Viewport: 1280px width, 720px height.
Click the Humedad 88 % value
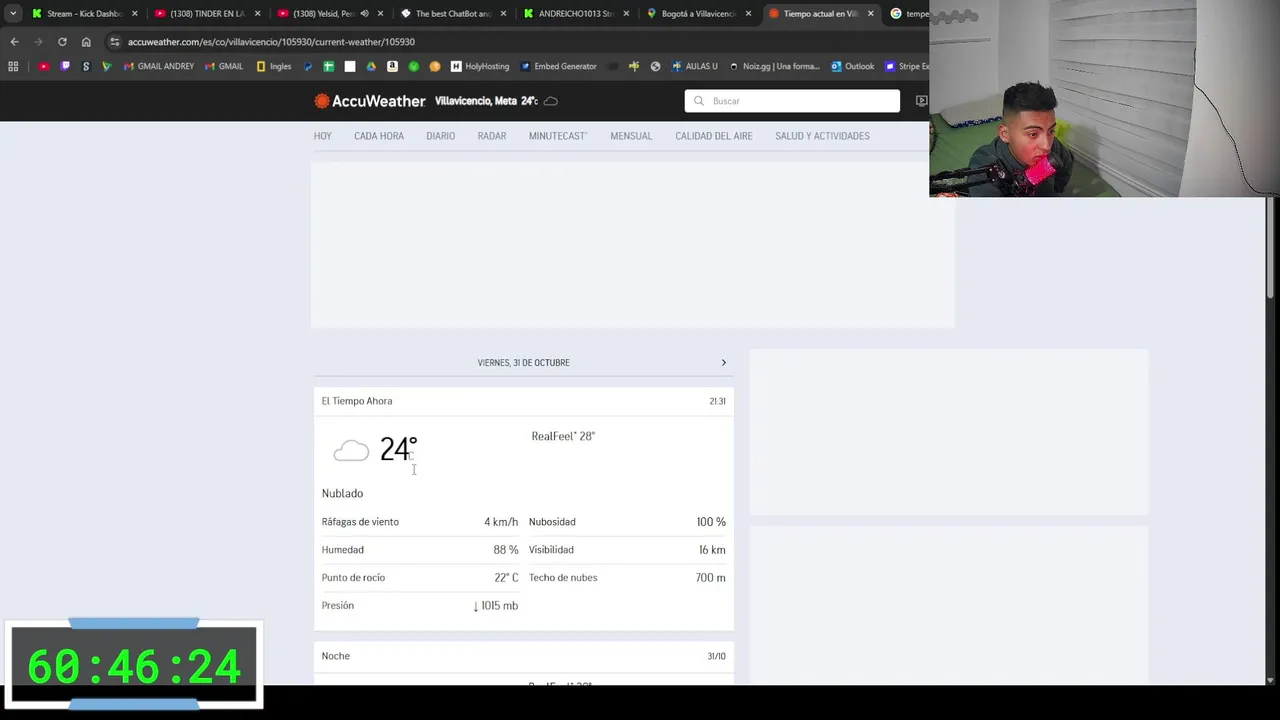[x=506, y=550]
